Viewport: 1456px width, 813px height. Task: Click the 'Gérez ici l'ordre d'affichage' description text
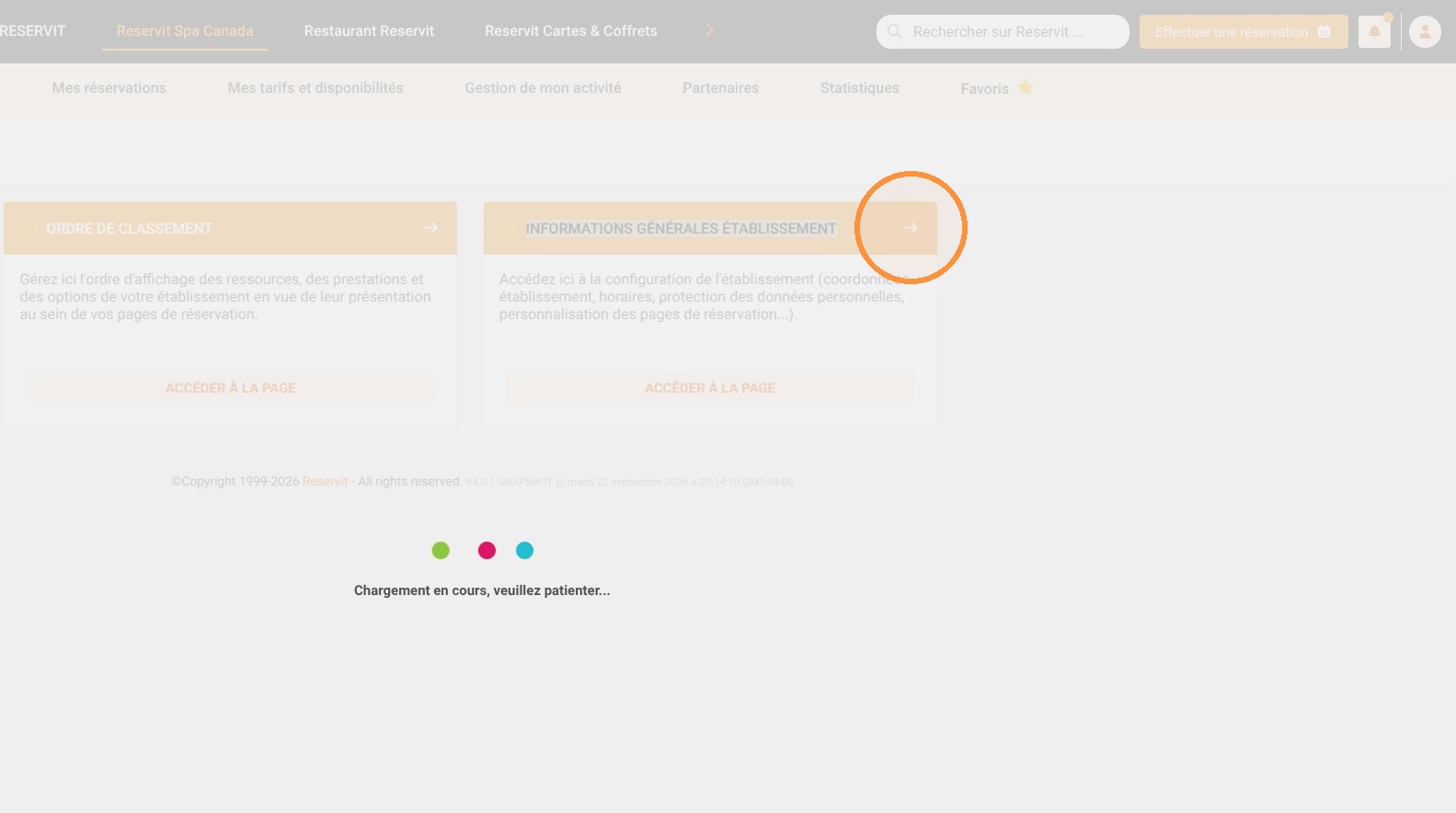(225, 296)
